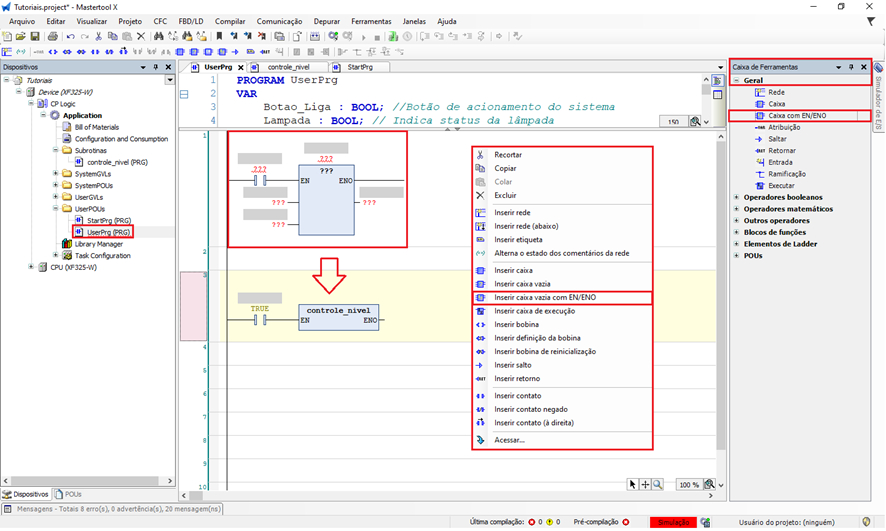Pin the Caixa de Ferramentas panel
This screenshot has width=886, height=531.
click(851, 67)
